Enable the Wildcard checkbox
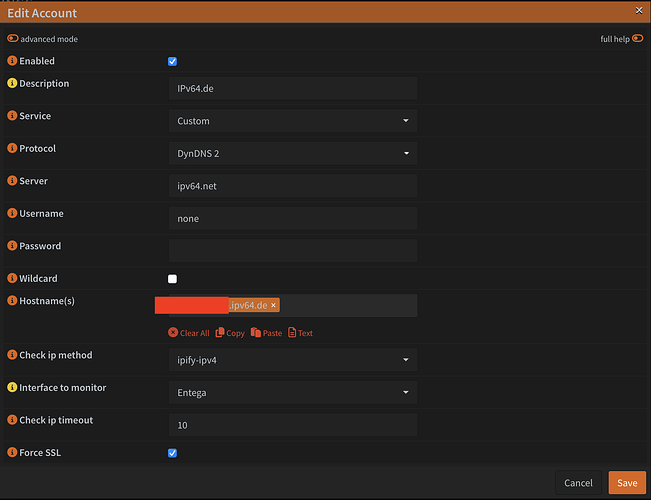The image size is (651, 500). pyautogui.click(x=173, y=279)
